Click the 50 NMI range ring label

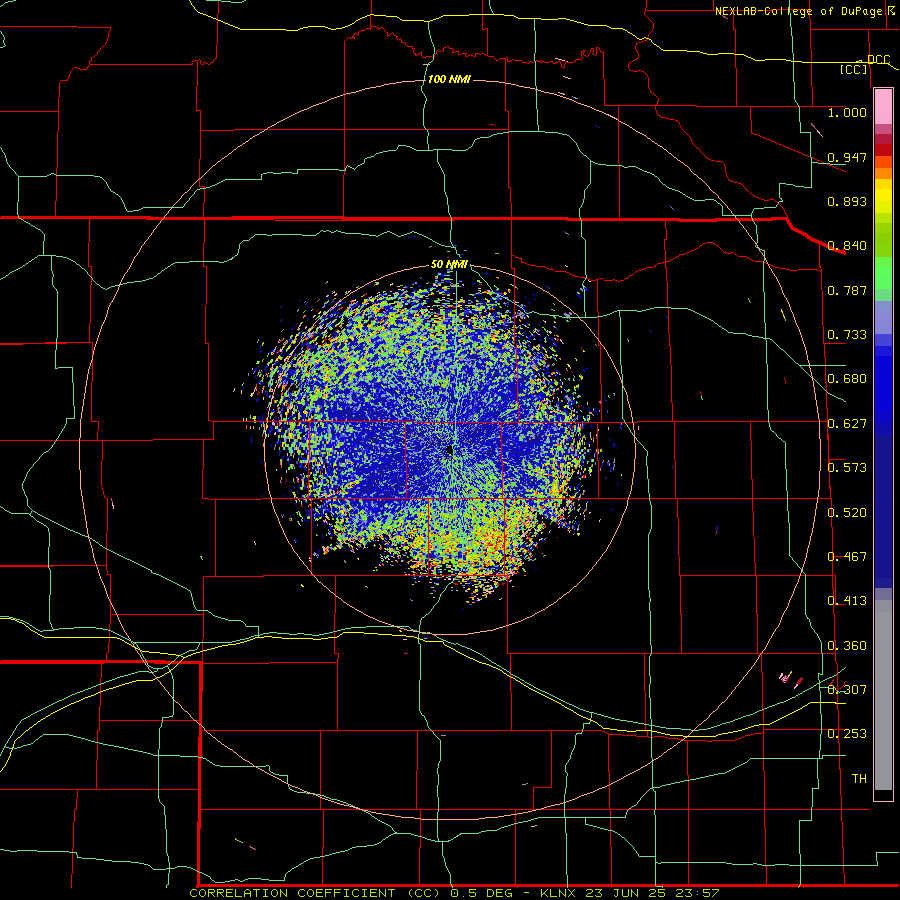point(449,264)
